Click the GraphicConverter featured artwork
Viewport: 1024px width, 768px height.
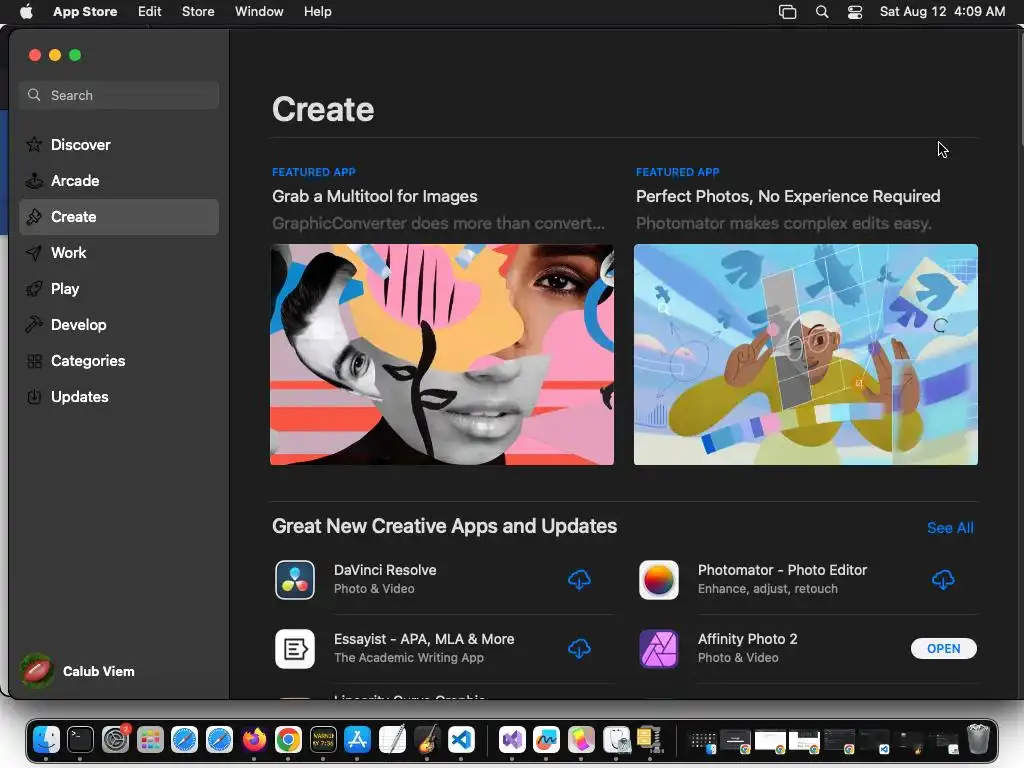pyautogui.click(x=442, y=355)
